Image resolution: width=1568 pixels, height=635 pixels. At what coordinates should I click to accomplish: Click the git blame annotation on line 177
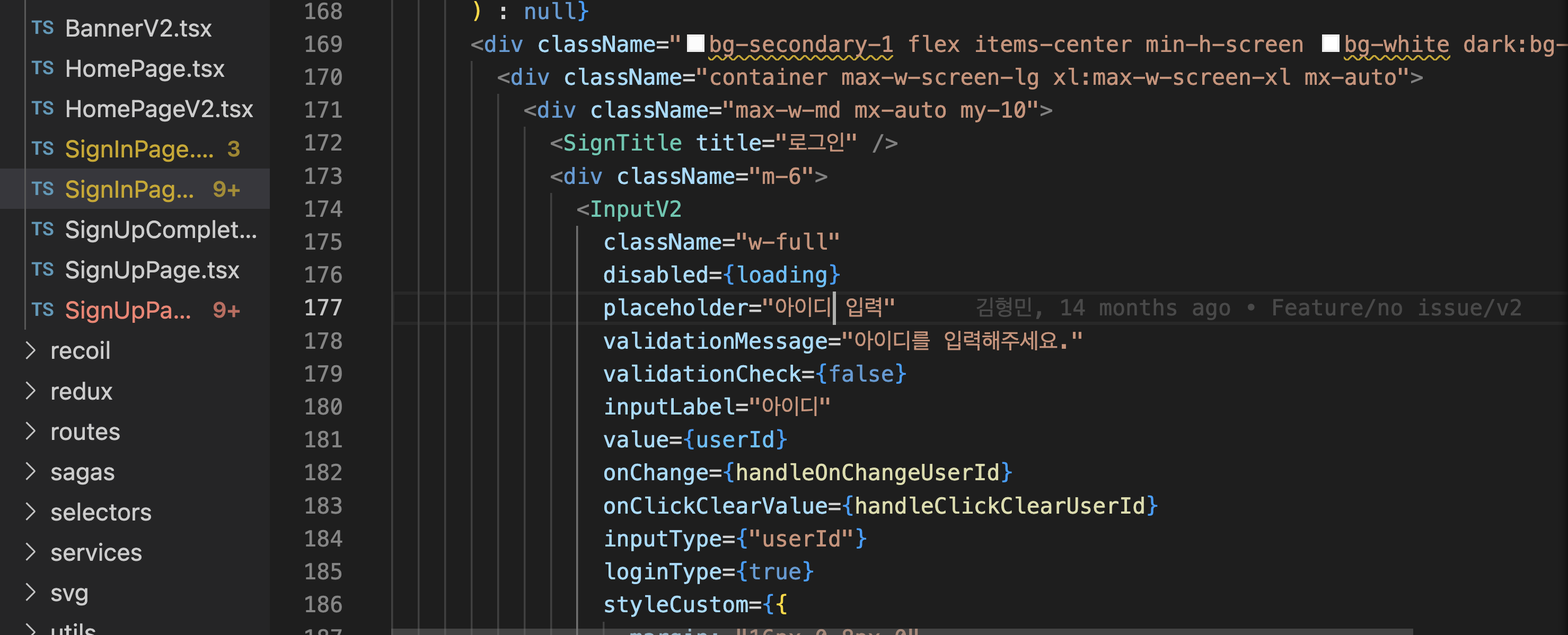click(x=1248, y=308)
